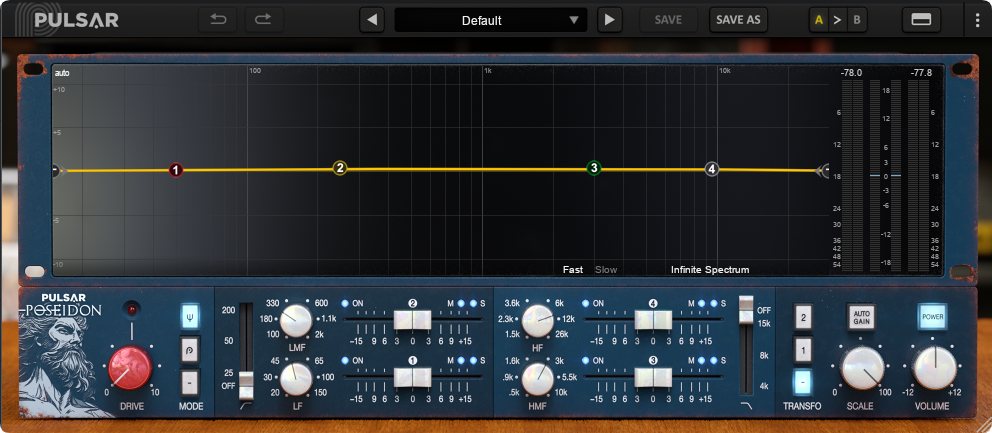Select the dash MODE button
Viewport: 992px width, 433px height.
[190, 382]
